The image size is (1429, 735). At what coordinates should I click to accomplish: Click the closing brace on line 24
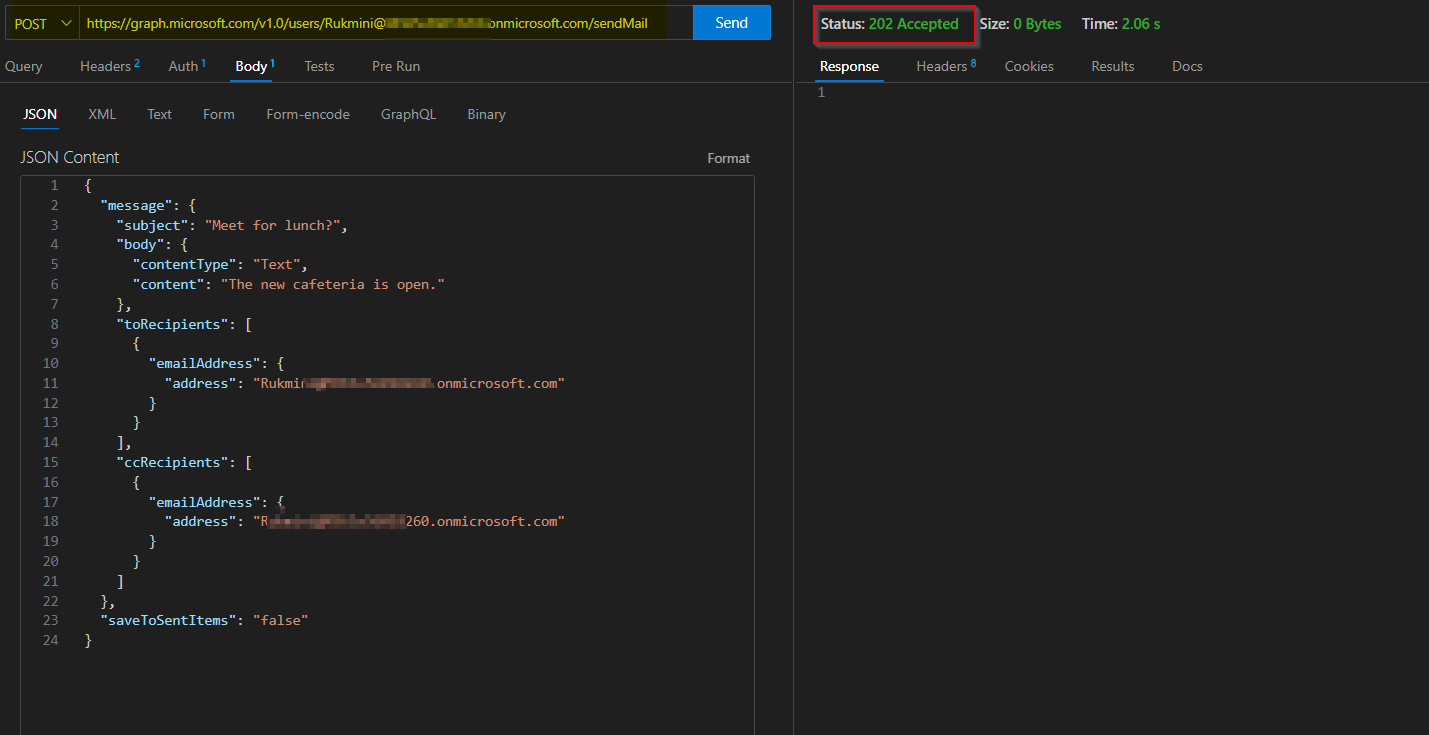(x=88, y=640)
